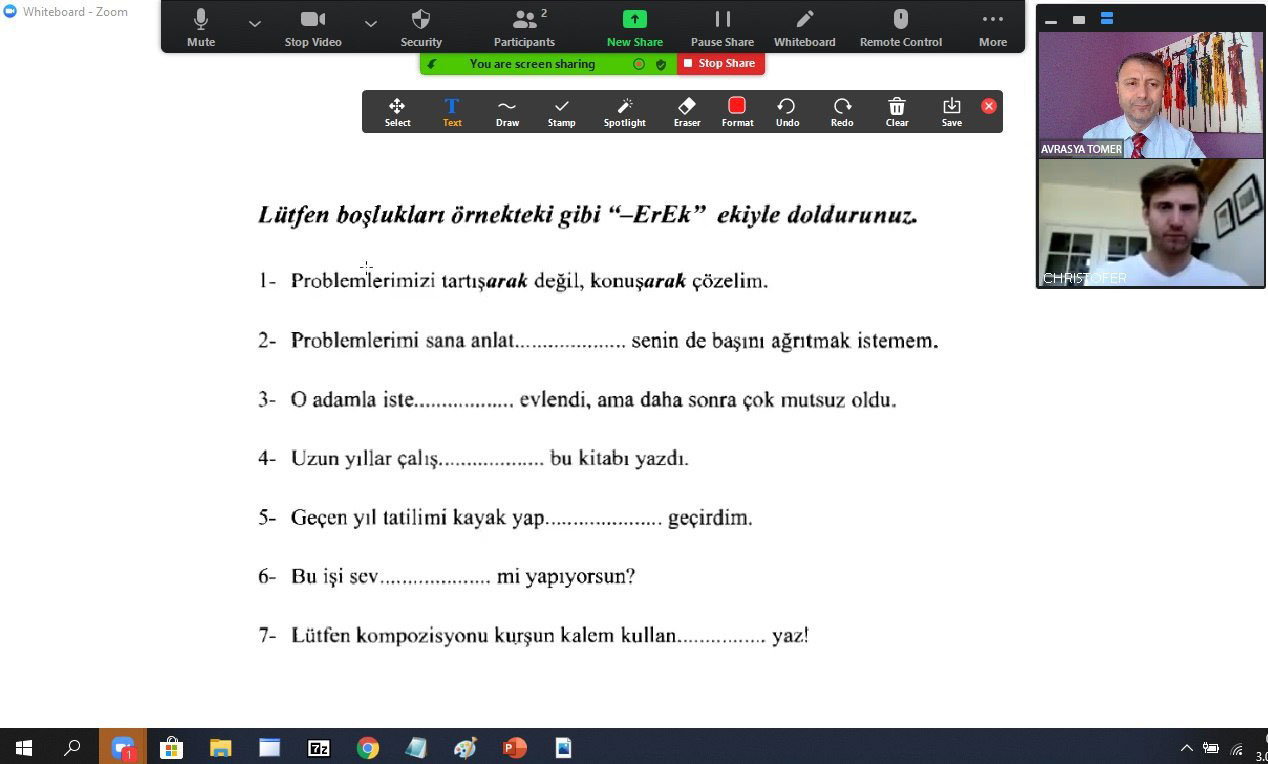Viewport: 1268px width, 764px height.
Task: Mute the microphone in Zoom toolbar
Action: [201, 27]
